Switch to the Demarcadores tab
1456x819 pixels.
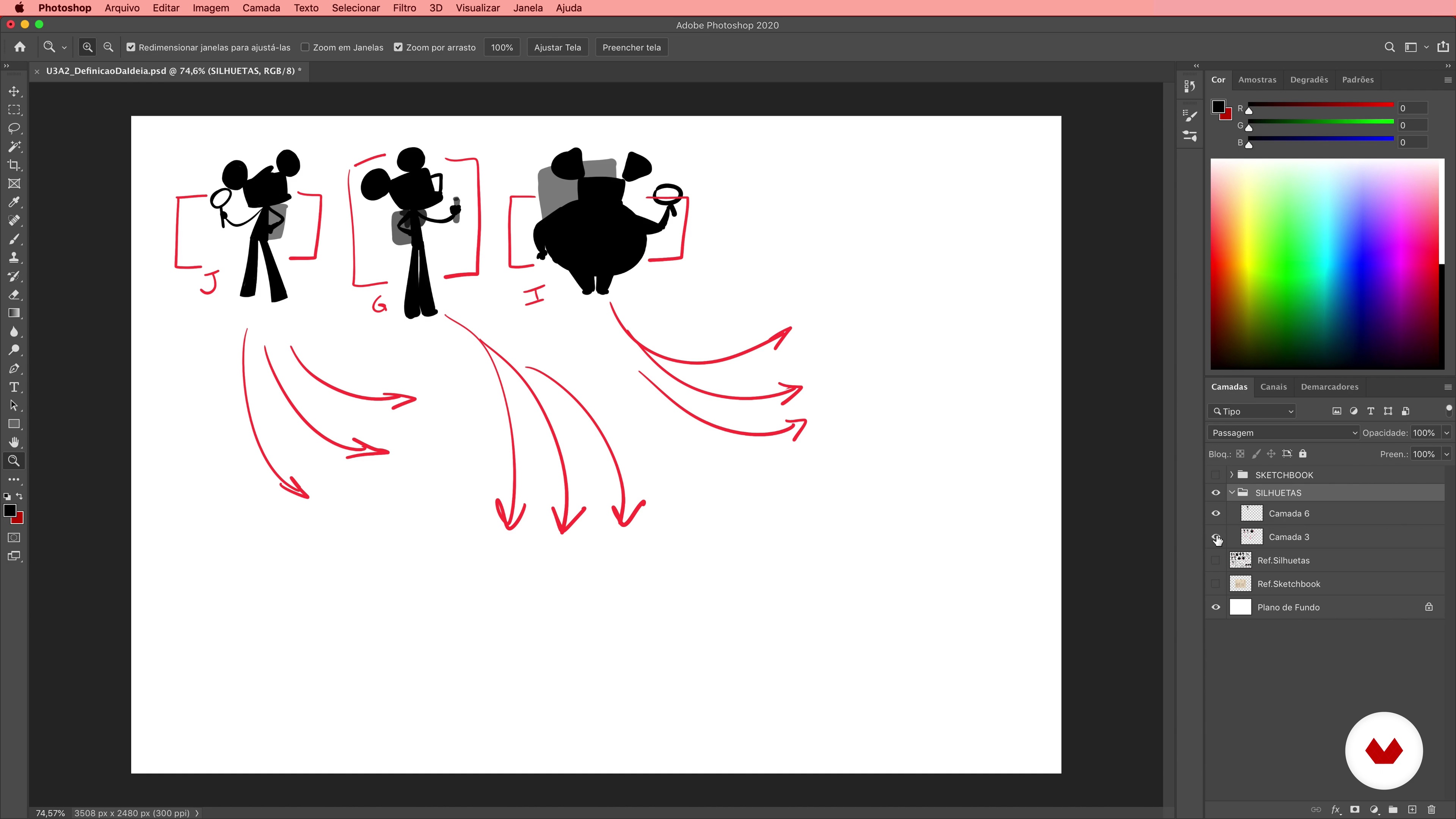(x=1329, y=387)
